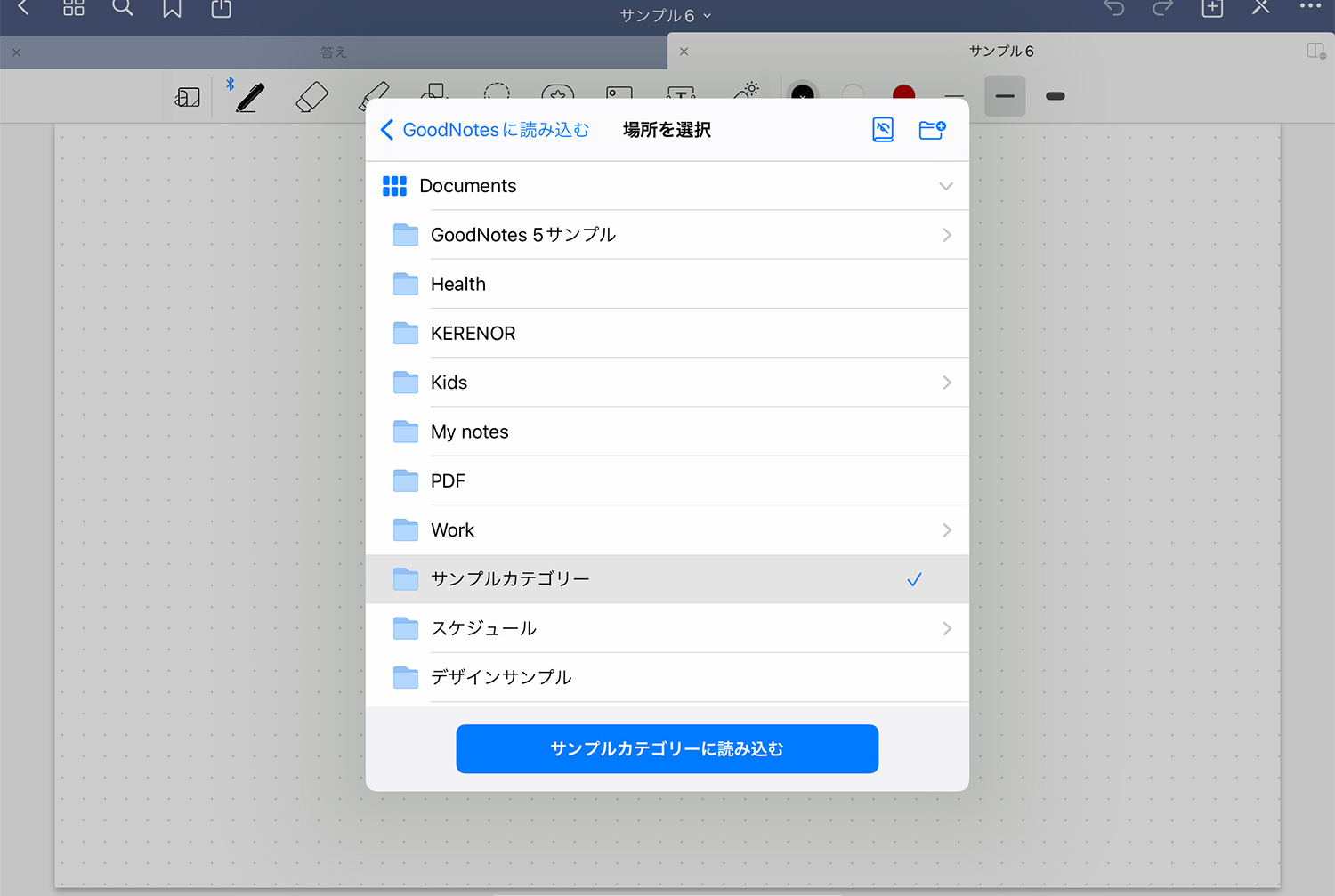Open the サンプル6 title dropdown
1335x896 pixels.
click(666, 15)
